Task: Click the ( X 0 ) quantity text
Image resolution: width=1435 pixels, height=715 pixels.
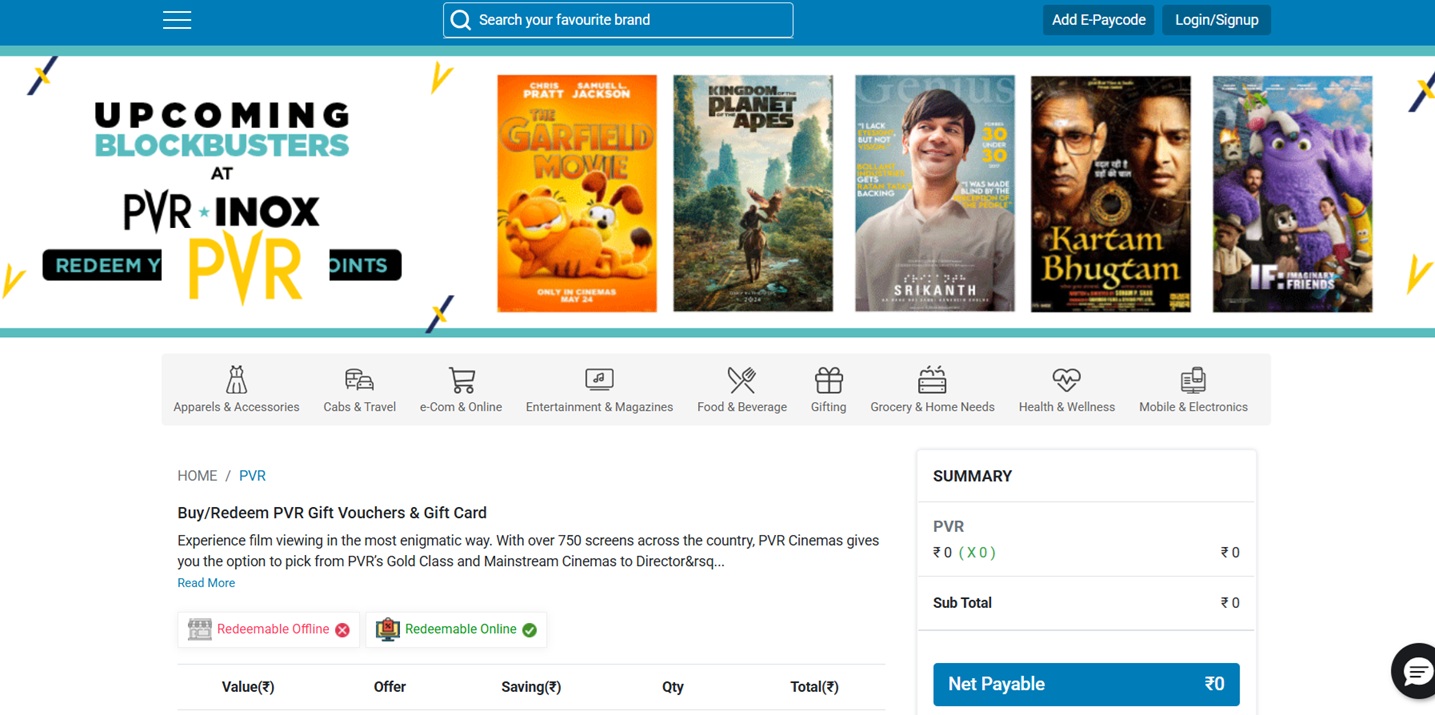Action: coord(977,552)
